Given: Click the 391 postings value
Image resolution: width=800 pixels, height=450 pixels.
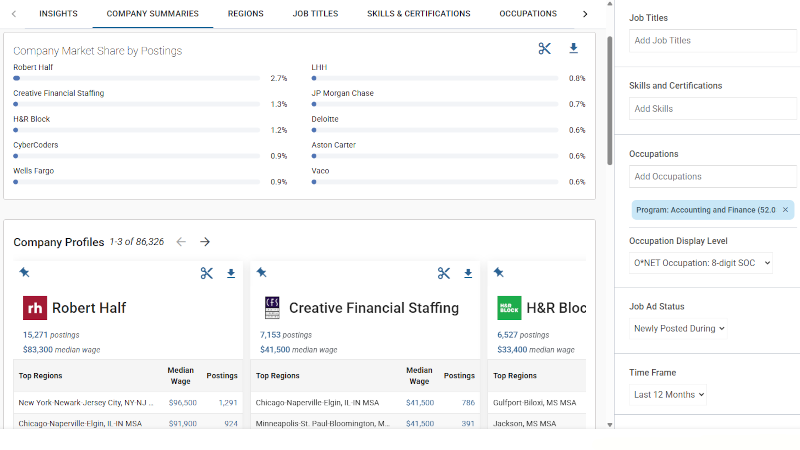Looking at the screenshot, I should click(468, 424).
